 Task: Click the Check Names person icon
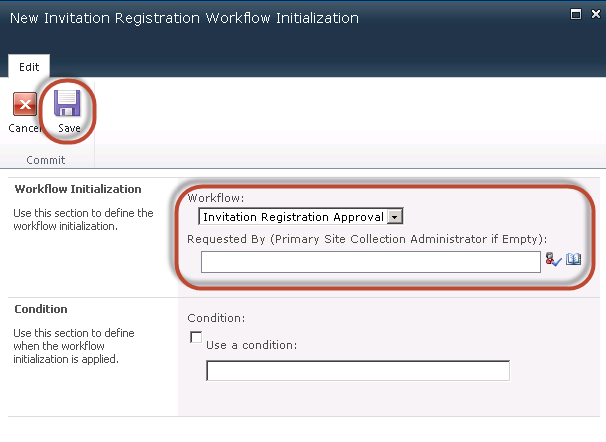tap(553, 259)
